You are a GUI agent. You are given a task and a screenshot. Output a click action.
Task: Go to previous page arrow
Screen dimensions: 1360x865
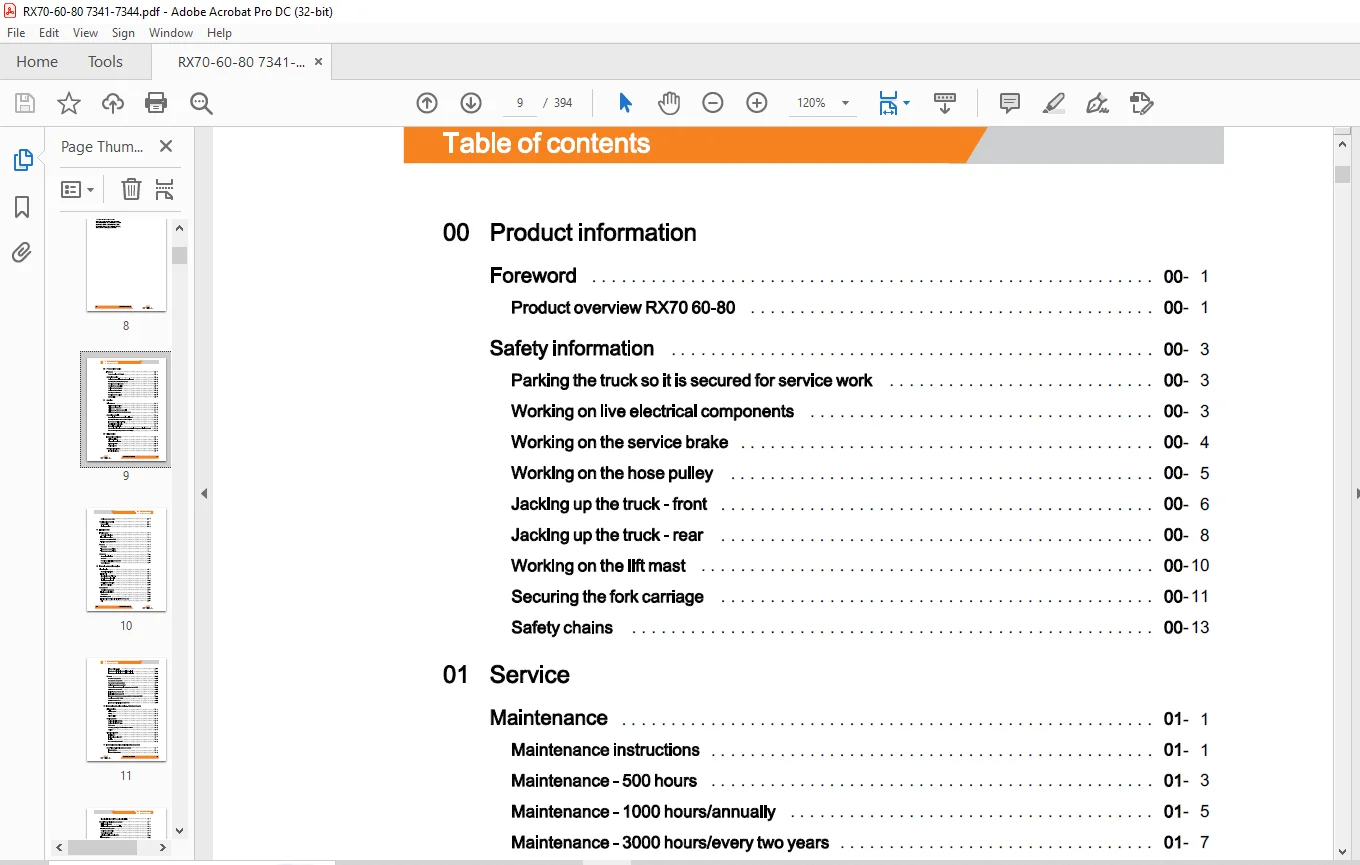pos(427,103)
